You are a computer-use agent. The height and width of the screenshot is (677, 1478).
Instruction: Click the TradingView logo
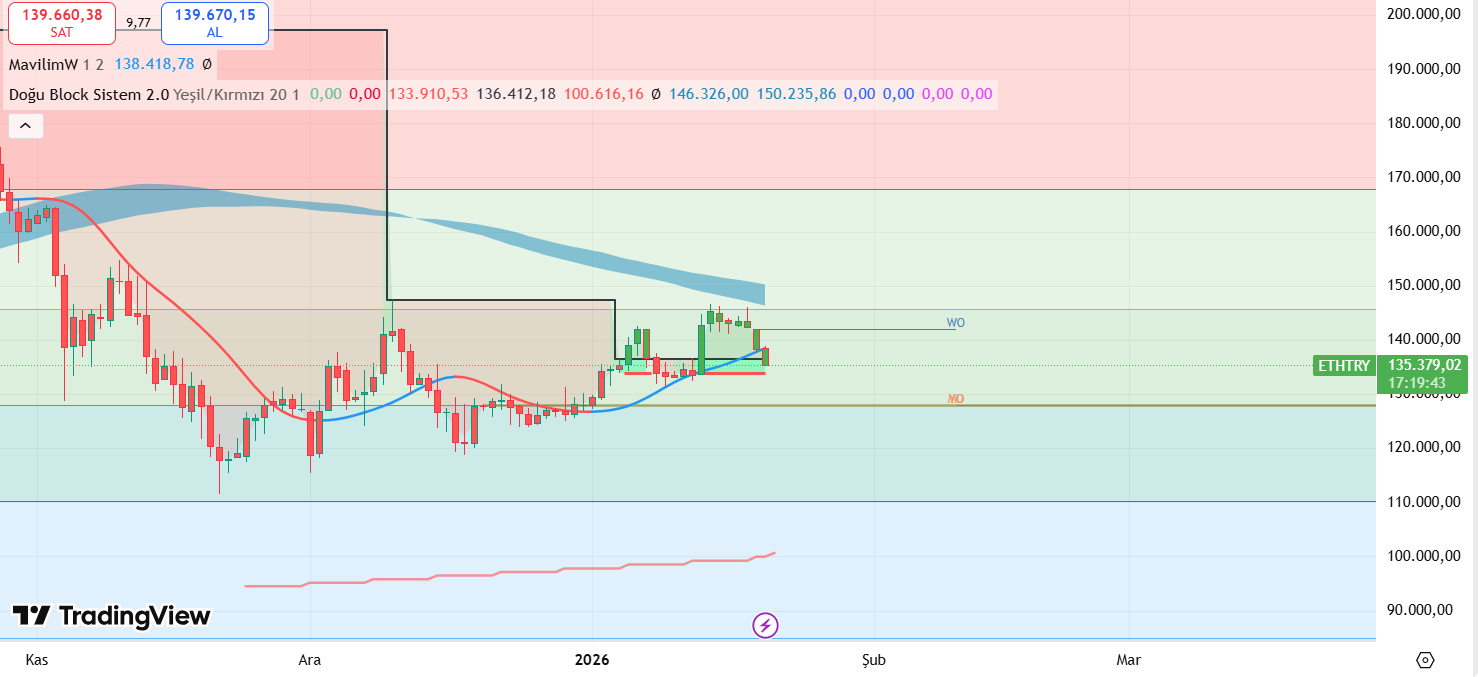pyautogui.click(x=111, y=616)
